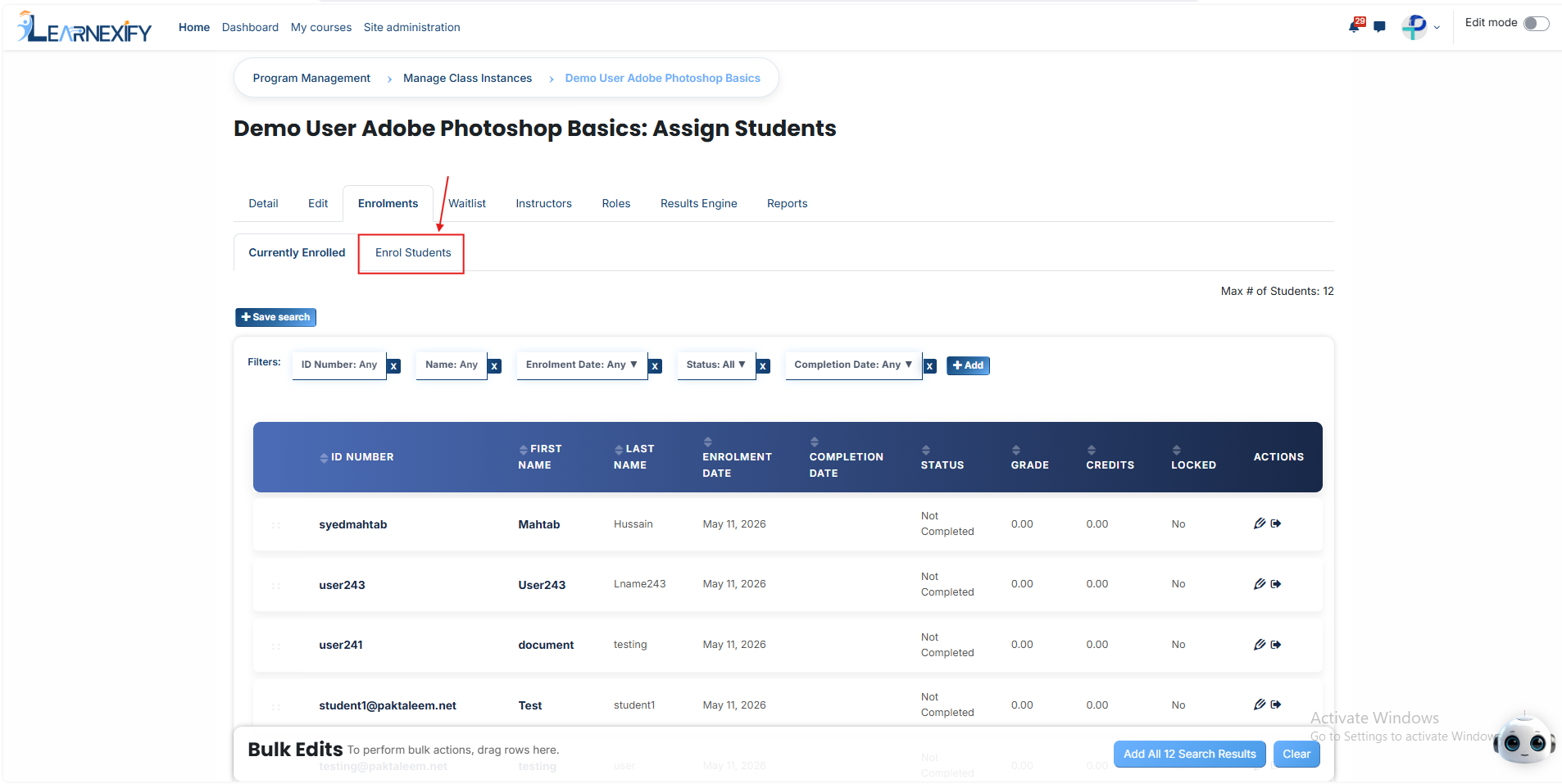Click the Add filter button
The image size is (1562, 784).
pyautogui.click(x=968, y=365)
